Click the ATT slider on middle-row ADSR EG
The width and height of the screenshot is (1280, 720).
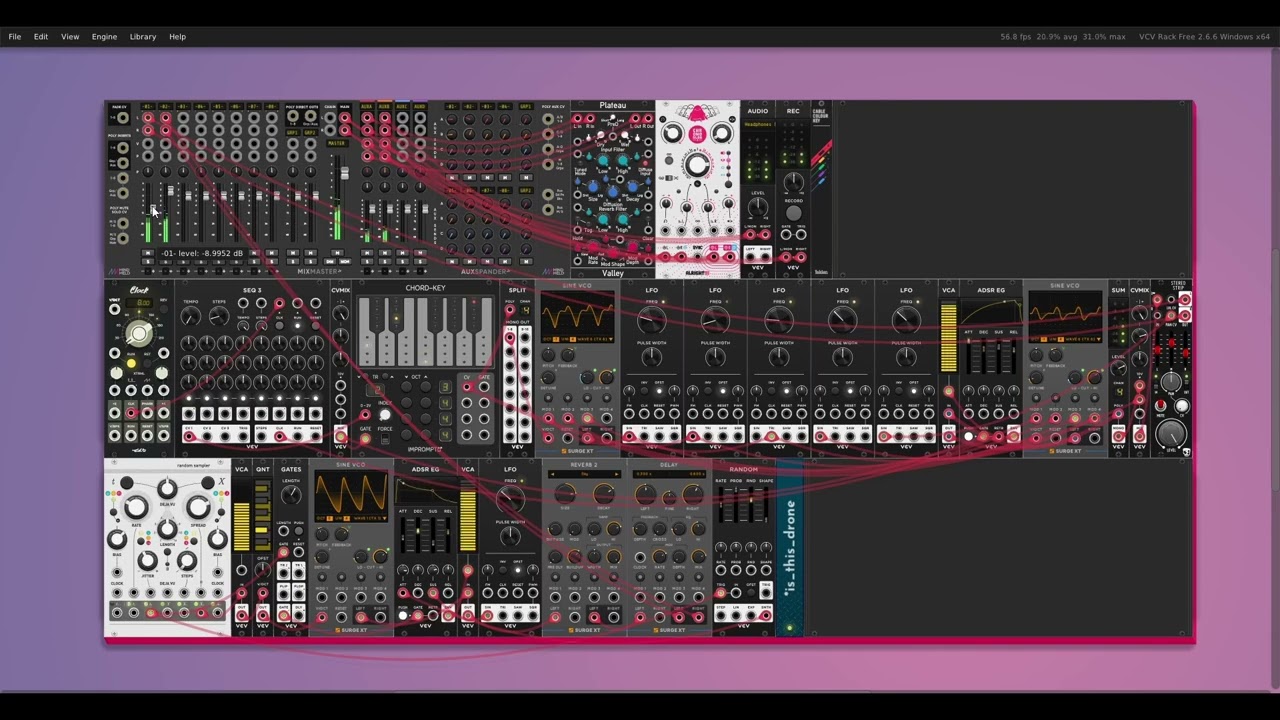(968, 356)
